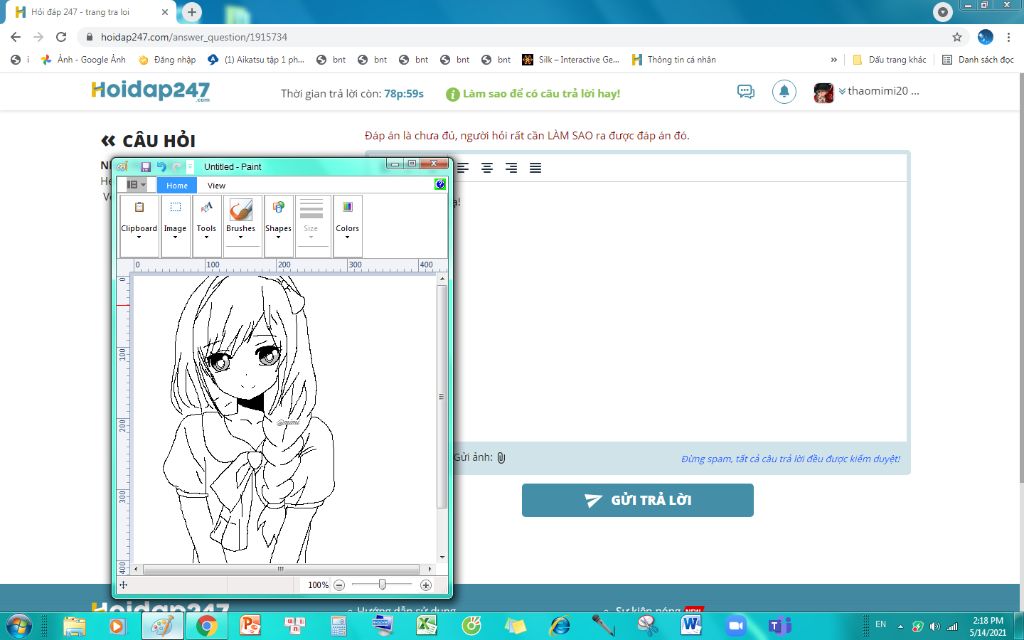Open a new Chrome tab
Screen dimensions: 1024x640
tap(191, 12)
